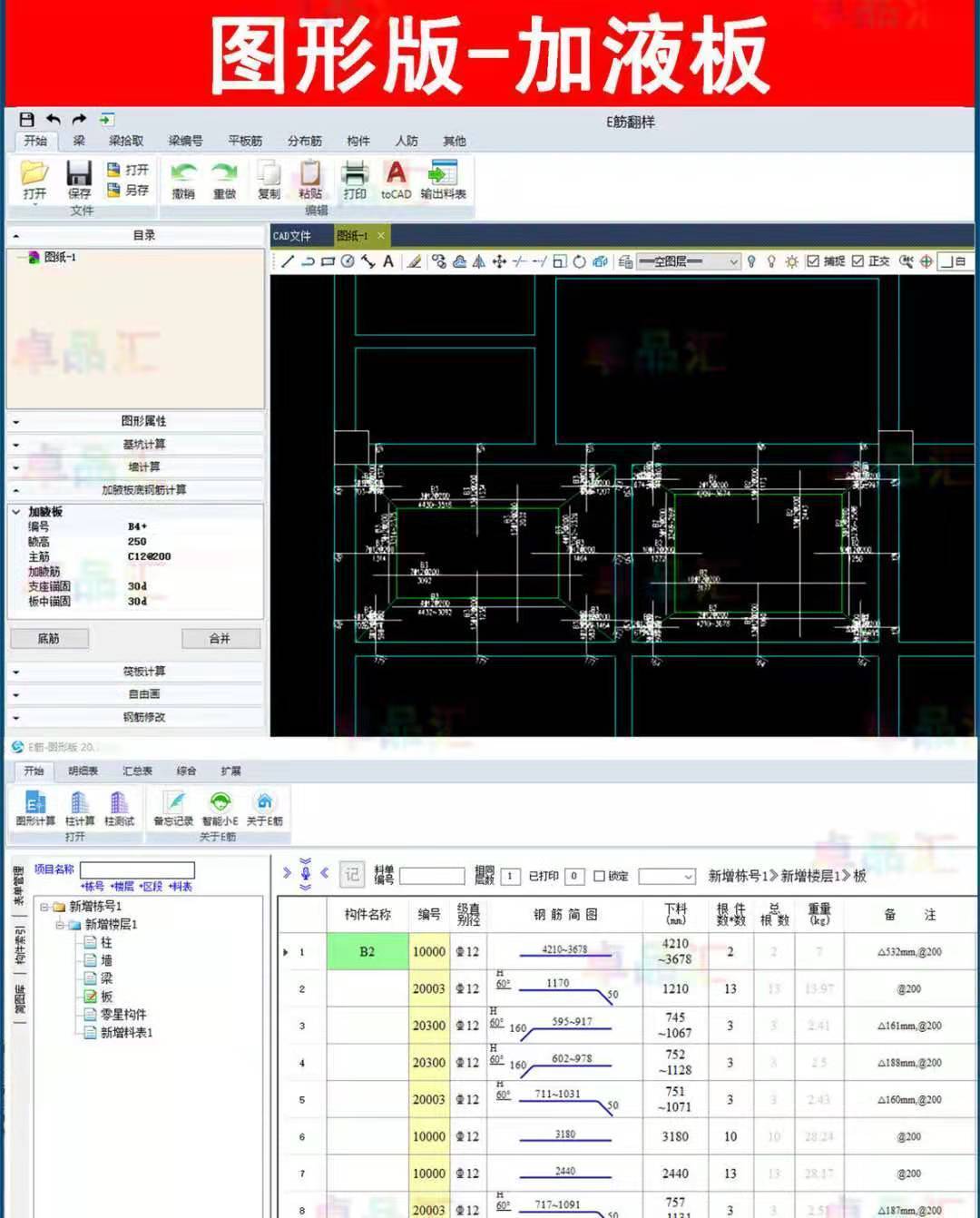980x1218 pixels.
Task: Click the 打印 printer icon
Action: pos(355,180)
